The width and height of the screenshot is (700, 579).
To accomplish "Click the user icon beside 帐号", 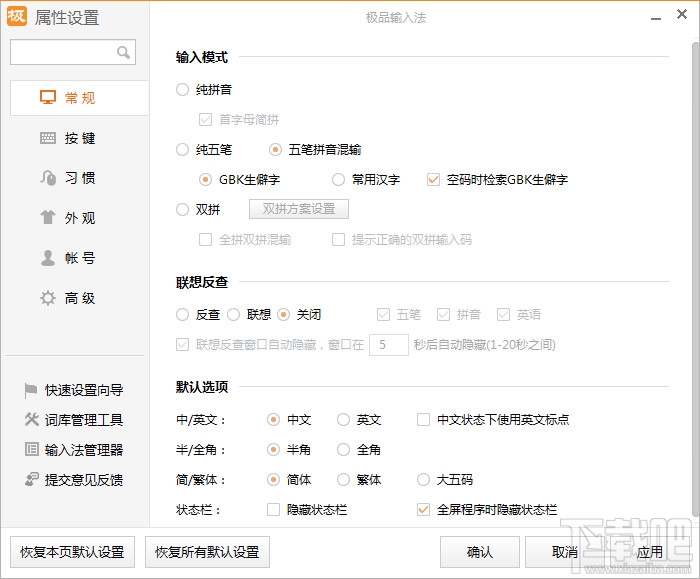I will pos(48,258).
